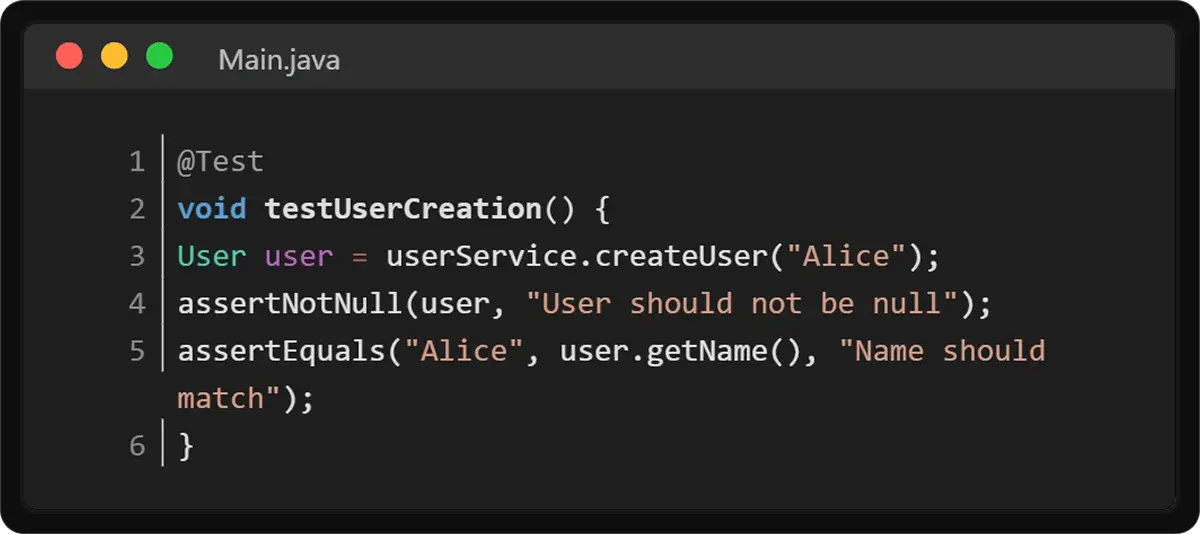The height and width of the screenshot is (534, 1200).
Task: Click the wrapped match"); continuation line
Action: 246,398
